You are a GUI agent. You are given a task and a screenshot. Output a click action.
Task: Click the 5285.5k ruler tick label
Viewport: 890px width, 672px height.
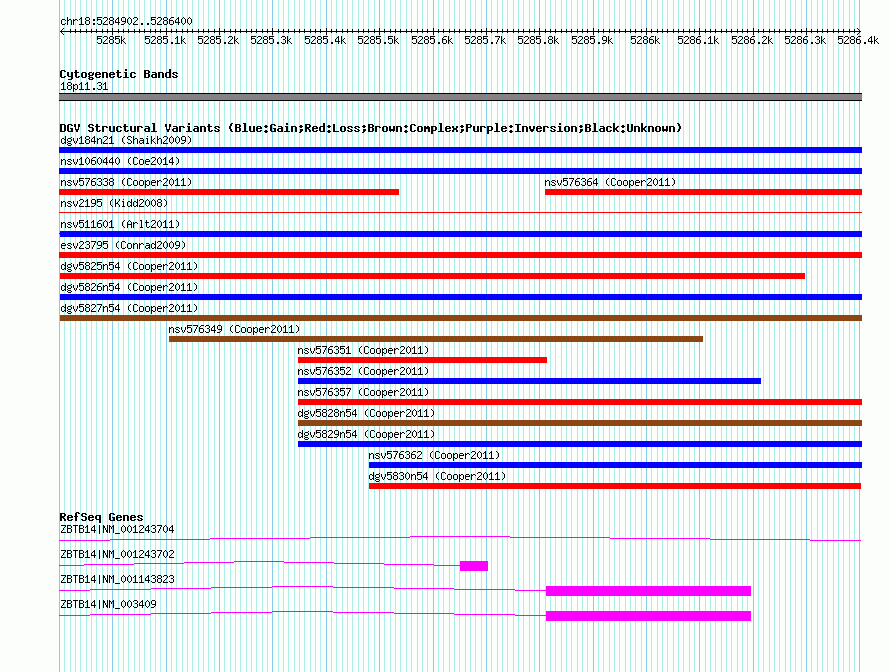tap(378, 40)
